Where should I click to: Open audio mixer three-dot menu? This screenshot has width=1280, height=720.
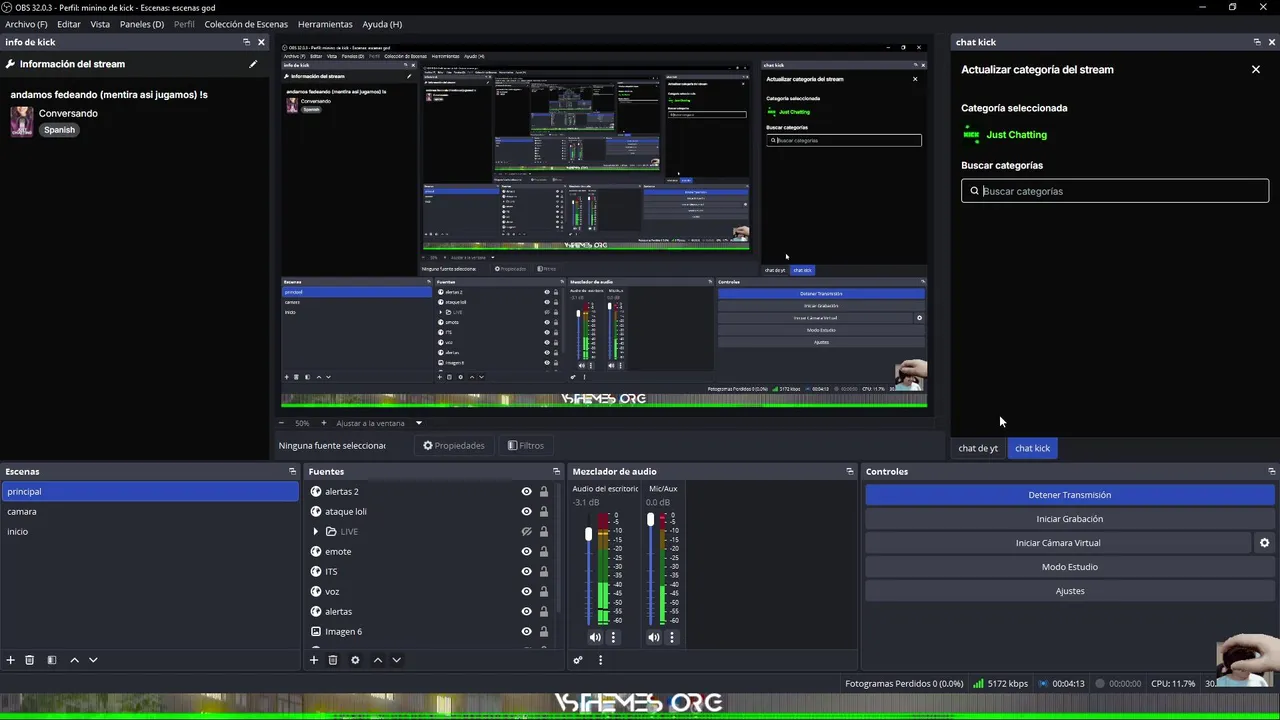[x=600, y=660]
